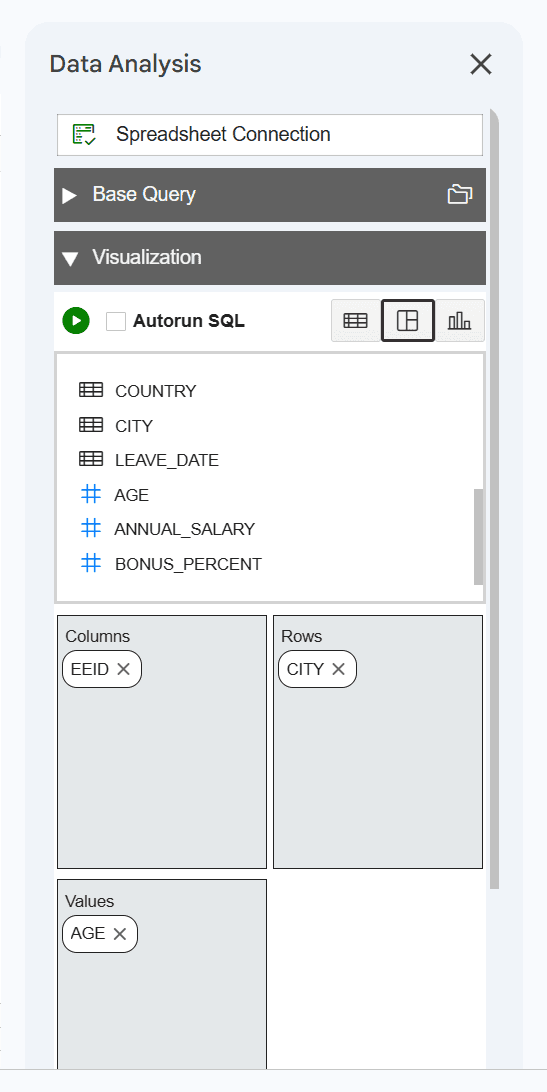The image size is (547, 1092).
Task: Select the LEAVE_DATE field
Action: point(167,460)
